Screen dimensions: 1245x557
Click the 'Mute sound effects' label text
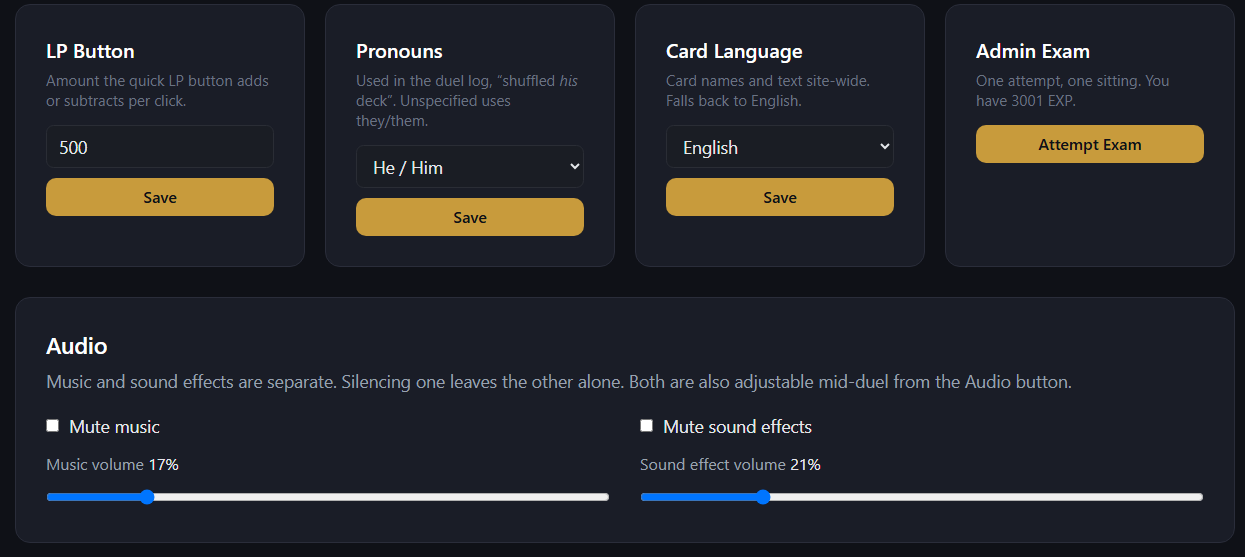pyautogui.click(x=737, y=427)
